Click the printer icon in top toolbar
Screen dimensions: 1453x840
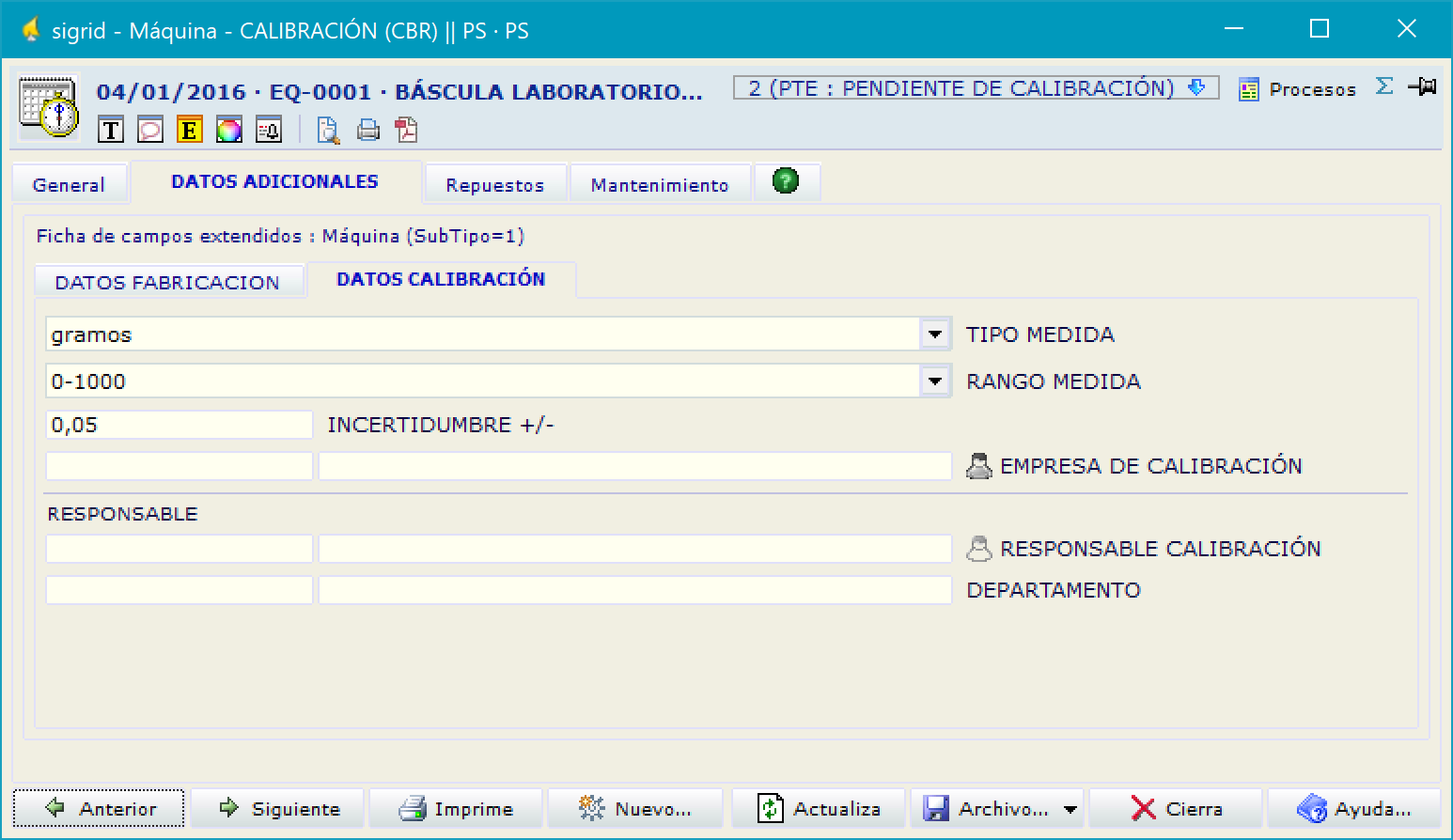pyautogui.click(x=368, y=131)
